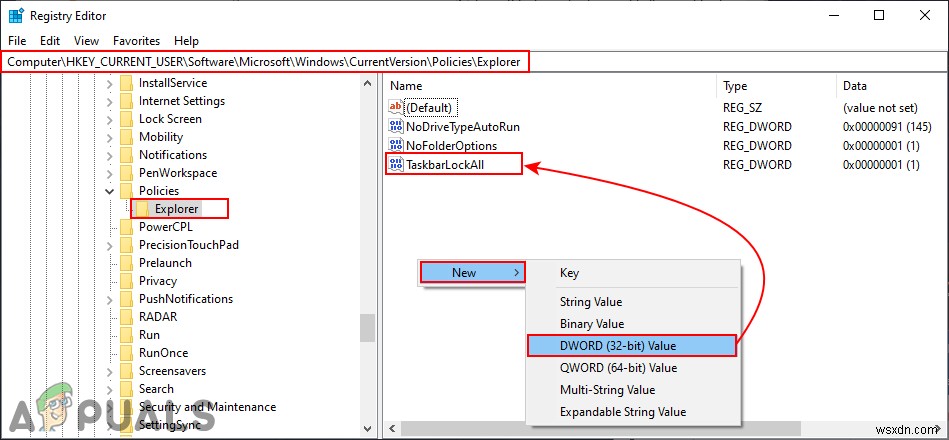The width and height of the screenshot is (949, 440).
Task: Click the NoDriveTypeAutoRun DWORD icon
Action: (x=396, y=126)
